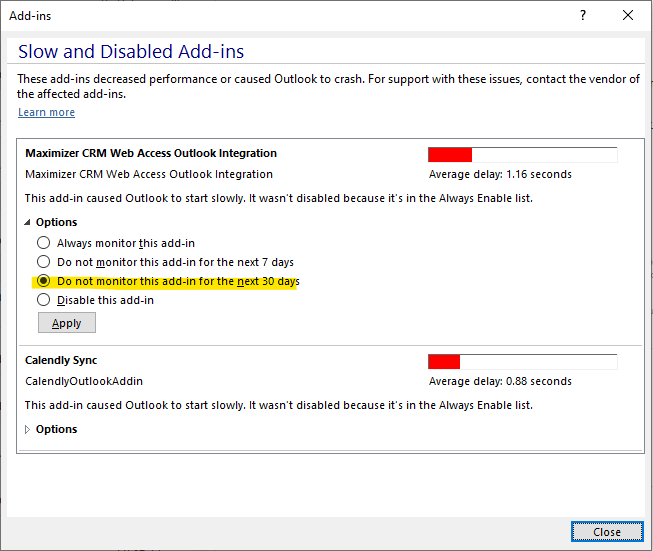Click the Maximizer CRM delay progress bar

point(523,155)
